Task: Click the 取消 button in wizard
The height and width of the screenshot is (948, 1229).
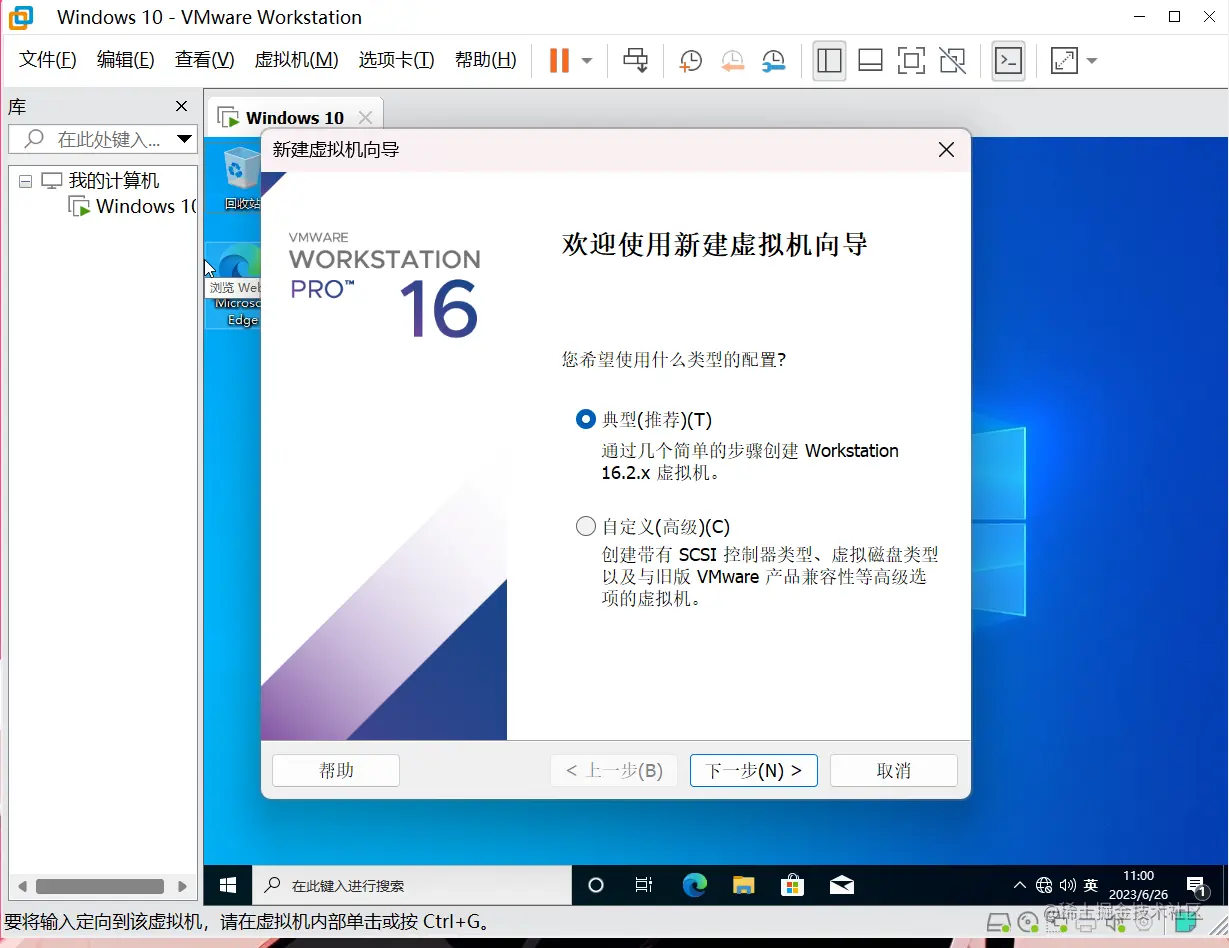Action: pyautogui.click(x=894, y=770)
